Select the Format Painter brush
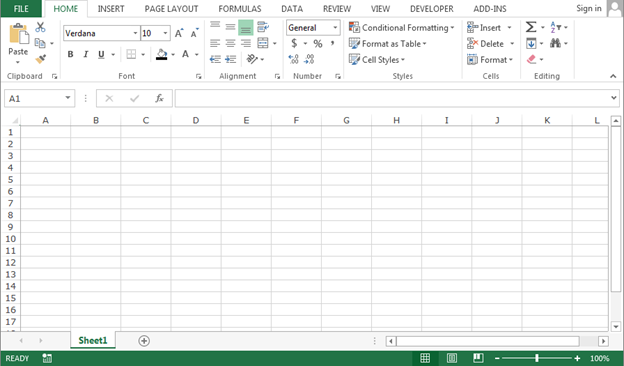This screenshot has height=366, width=624. [x=40, y=59]
